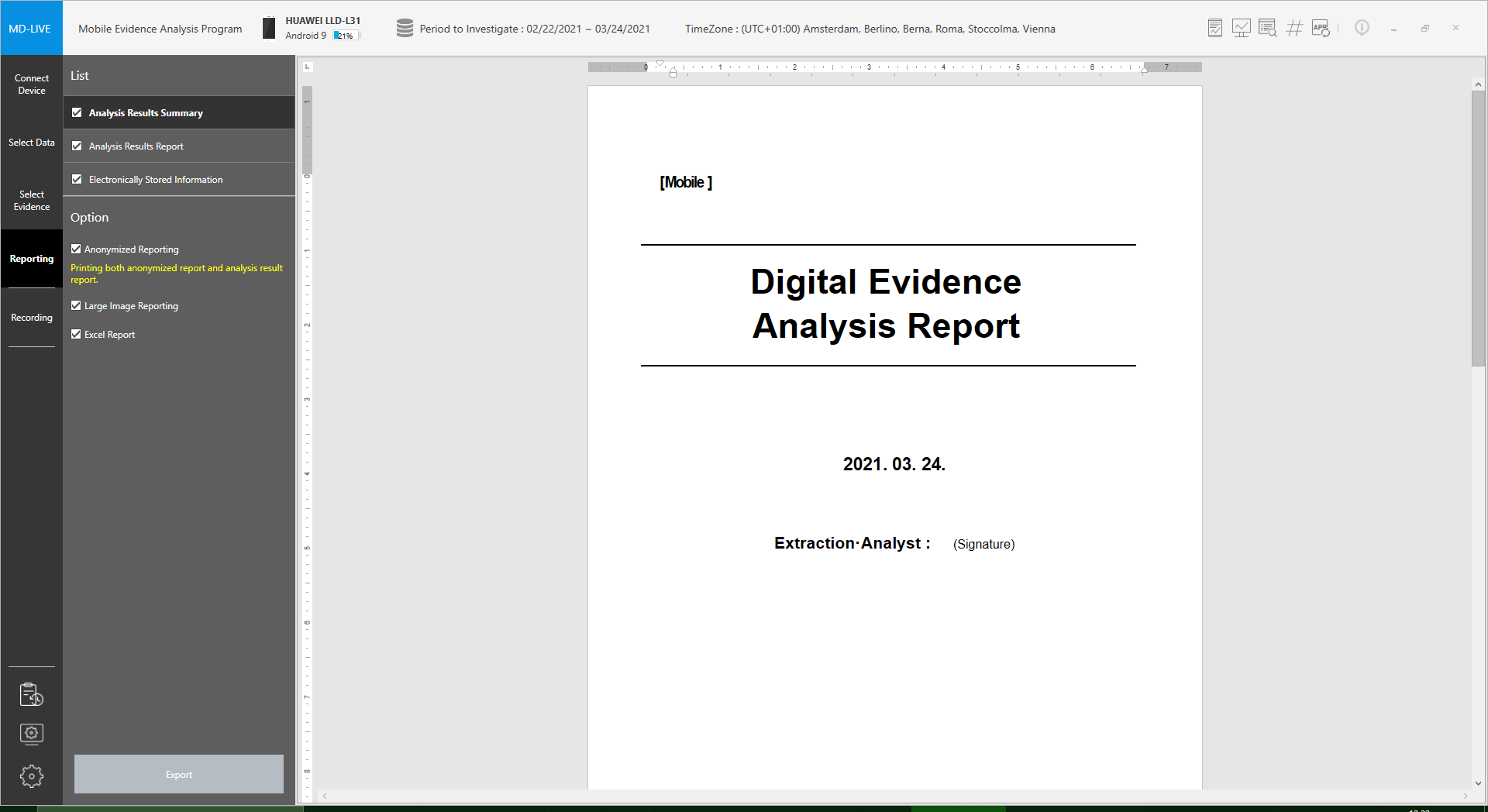Open the list search icon in top toolbar
The height and width of the screenshot is (812, 1488).
pyautogui.click(x=1267, y=29)
